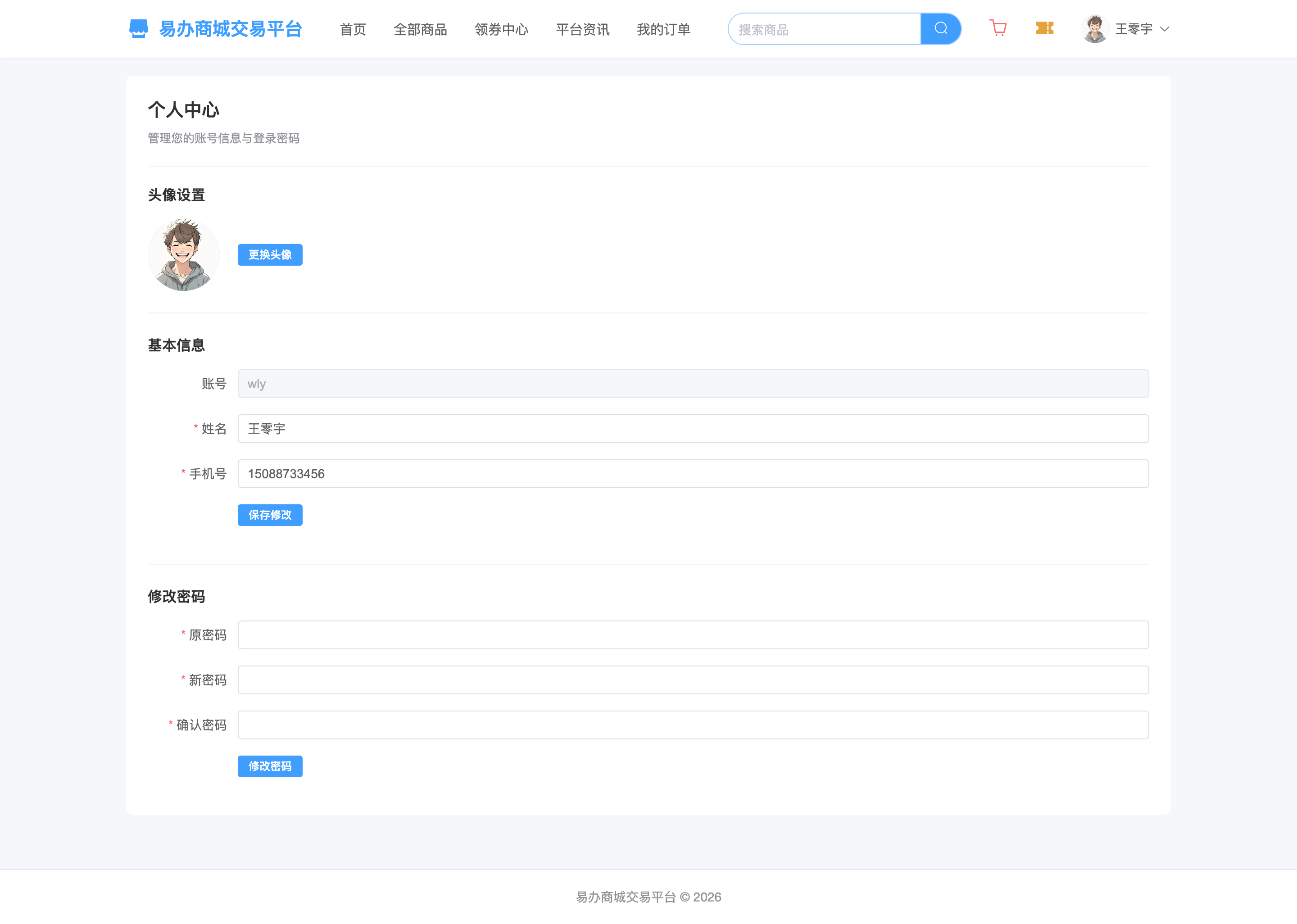The image size is (1297, 924).
Task: Expand the 王零宇 user dropdown arrow
Action: click(1165, 29)
